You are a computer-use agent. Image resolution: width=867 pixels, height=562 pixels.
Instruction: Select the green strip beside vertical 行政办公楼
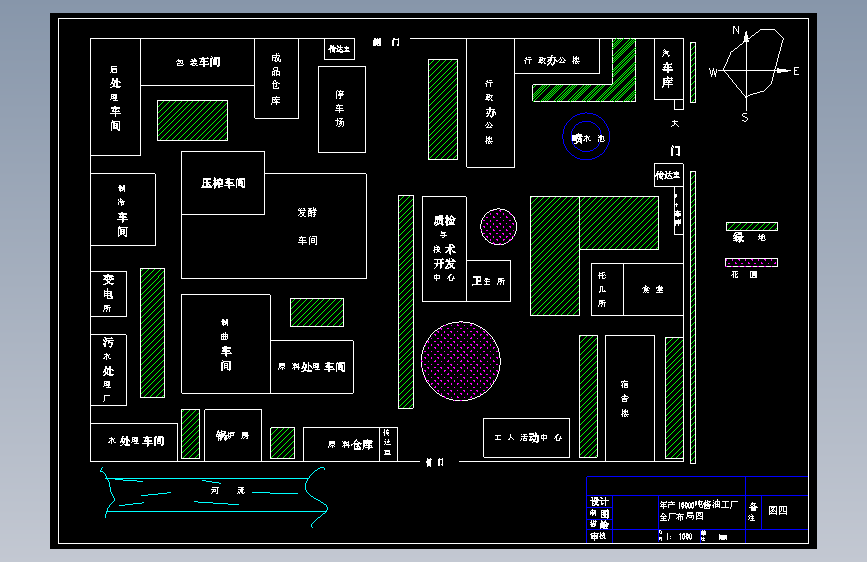point(443,110)
